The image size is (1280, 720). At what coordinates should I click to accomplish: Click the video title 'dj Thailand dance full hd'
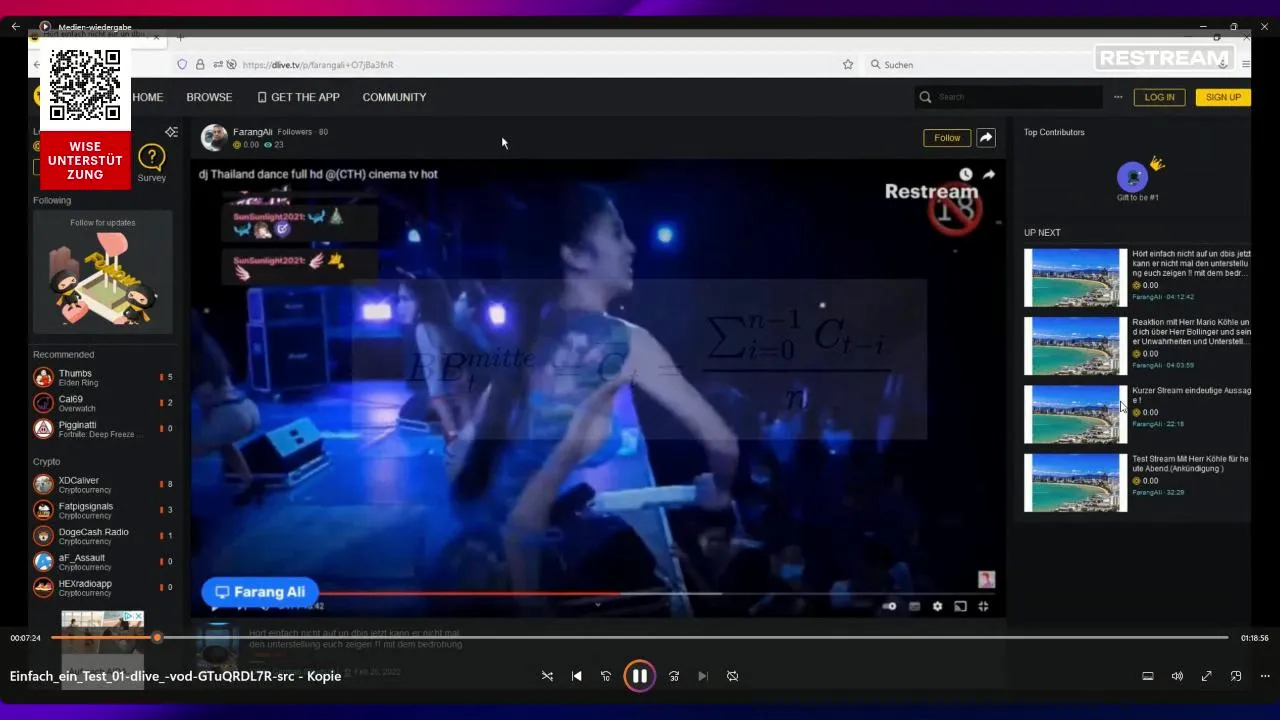[x=318, y=174]
